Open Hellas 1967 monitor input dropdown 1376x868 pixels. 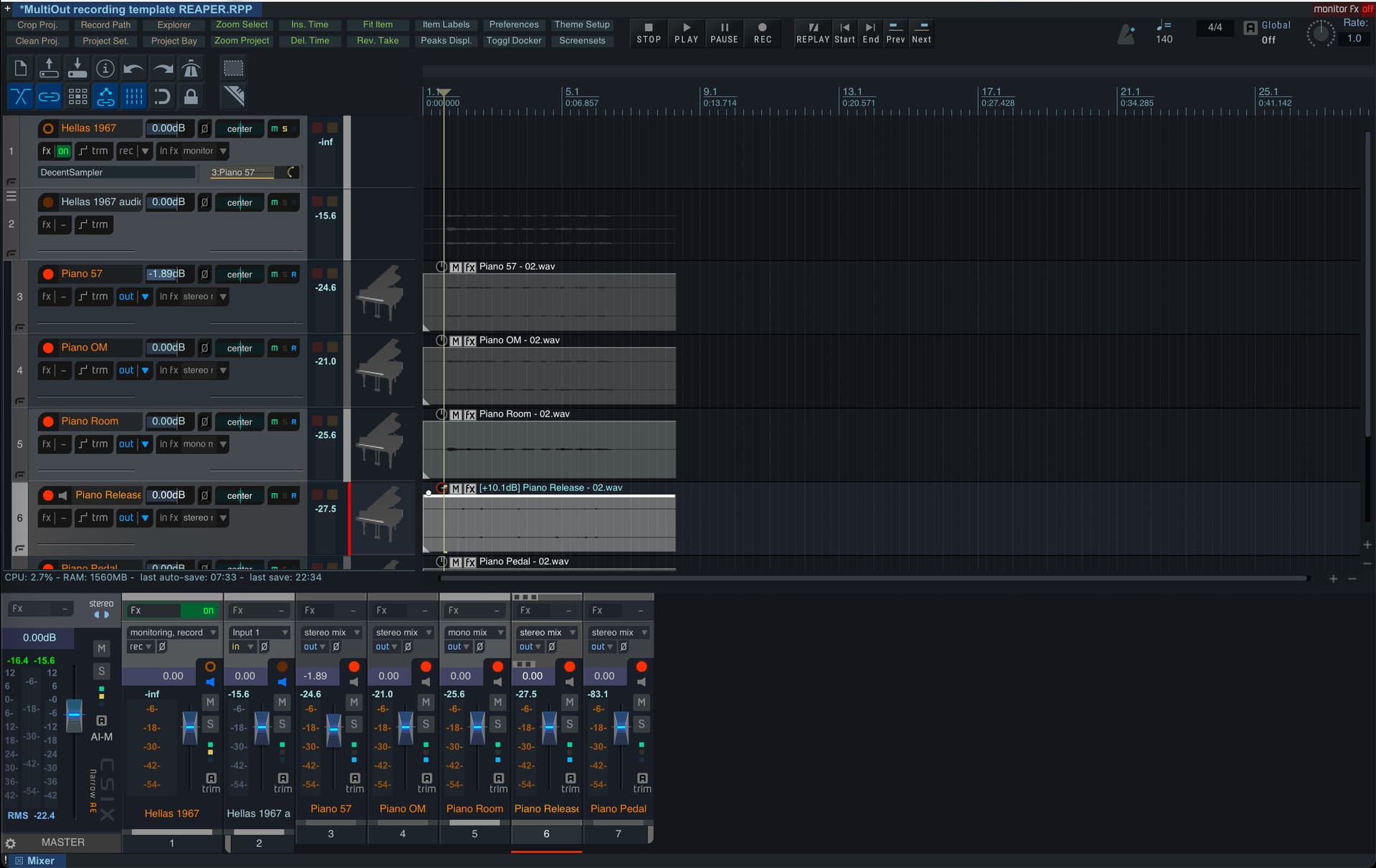224,151
